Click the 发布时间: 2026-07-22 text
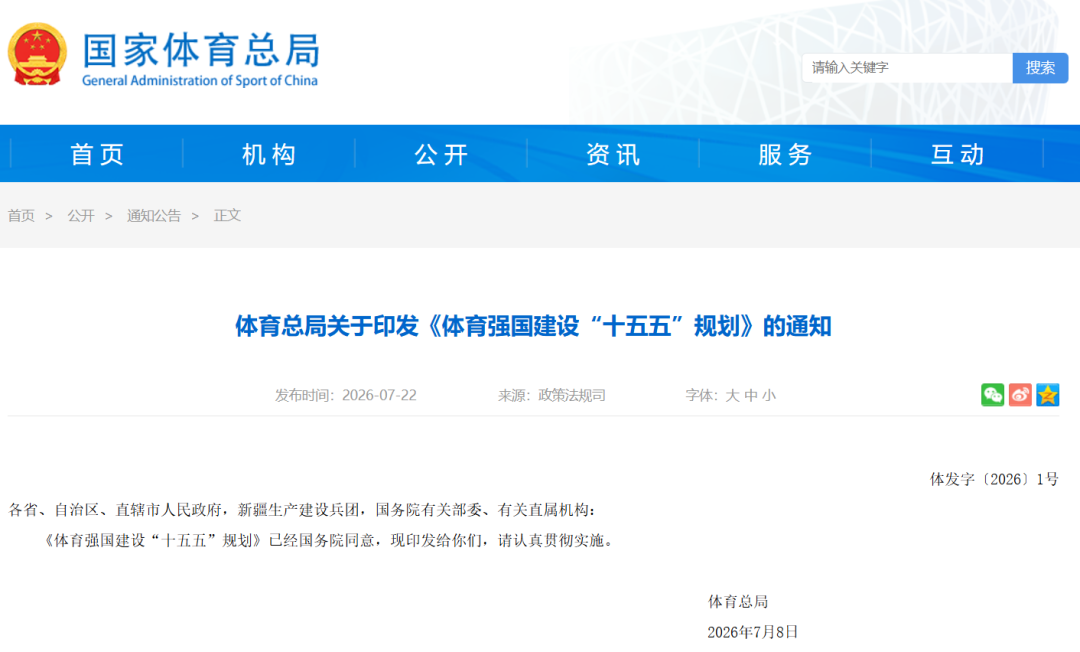1080x652 pixels. tap(346, 395)
